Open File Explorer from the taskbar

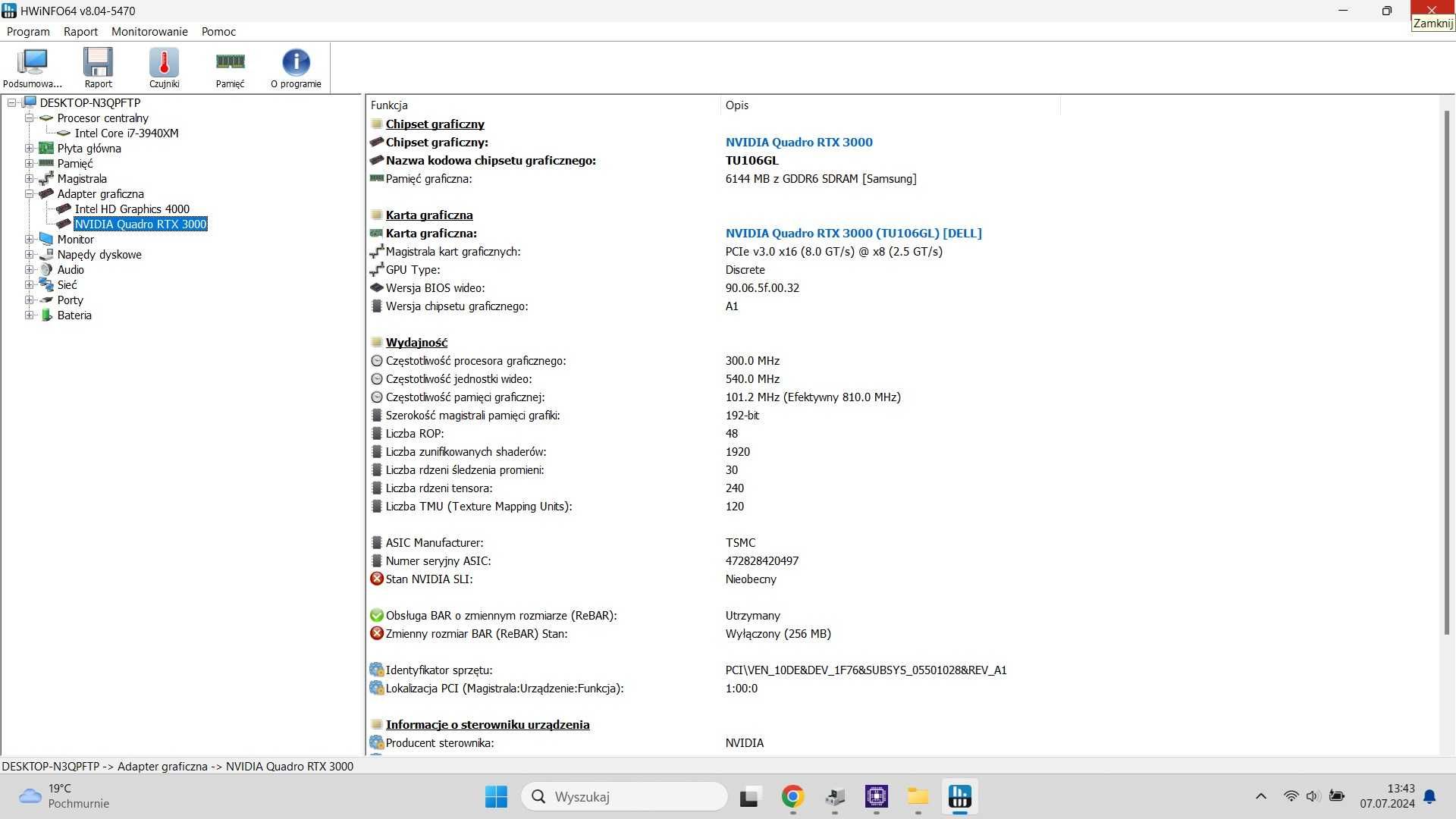coord(918,796)
